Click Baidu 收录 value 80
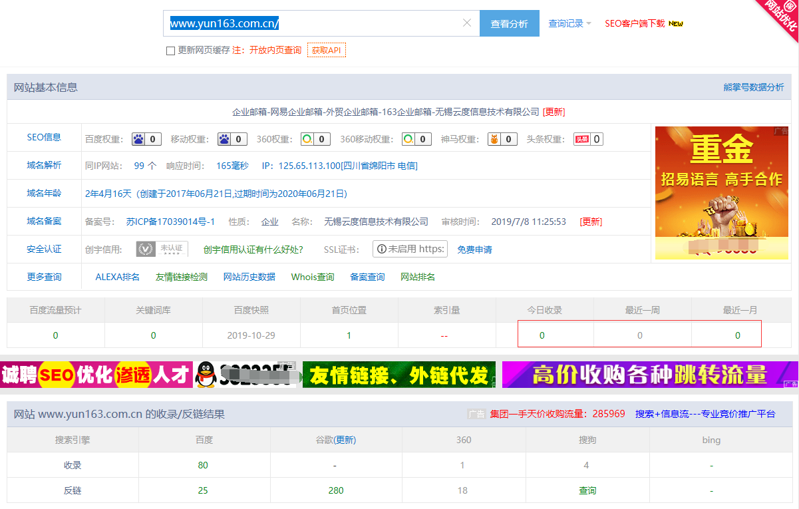This screenshot has width=799, height=509. (x=203, y=465)
